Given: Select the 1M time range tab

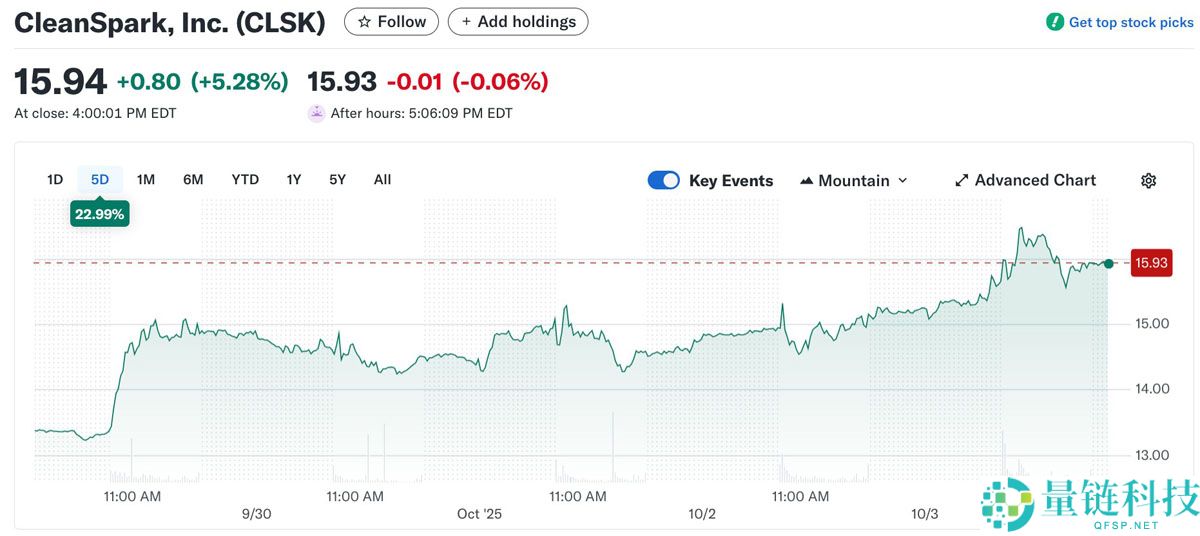Looking at the screenshot, I should click(146, 180).
